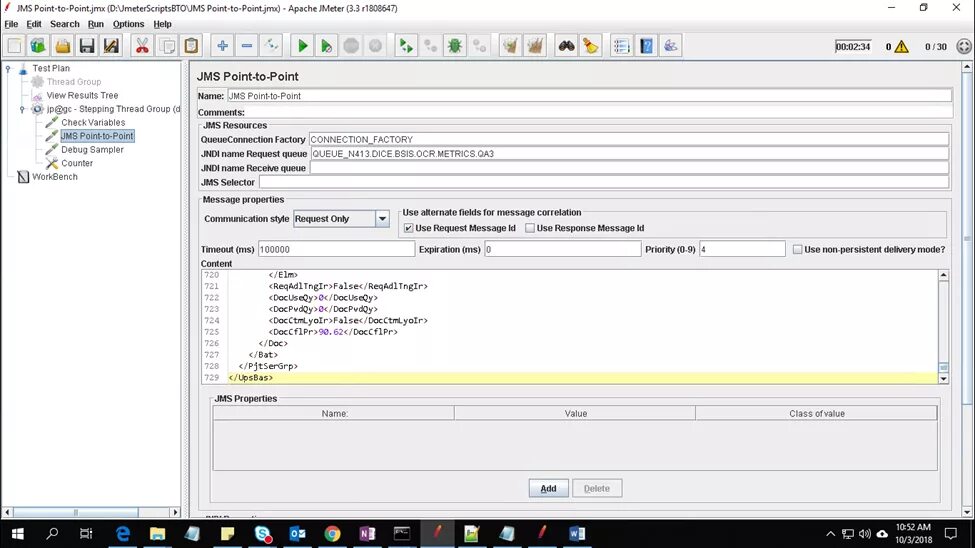Click the Clear results broom icon
The image size is (975, 548).
[x=511, y=45]
